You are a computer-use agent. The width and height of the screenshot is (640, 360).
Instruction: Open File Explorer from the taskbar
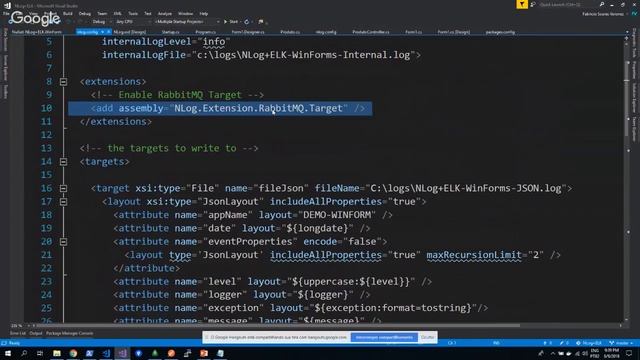pyautogui.click(x=57, y=353)
